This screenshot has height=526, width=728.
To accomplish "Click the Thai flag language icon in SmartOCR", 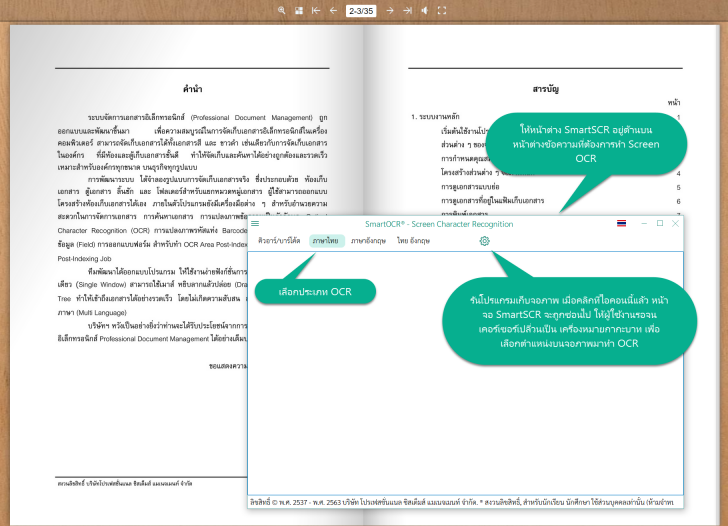I will (621, 223).
